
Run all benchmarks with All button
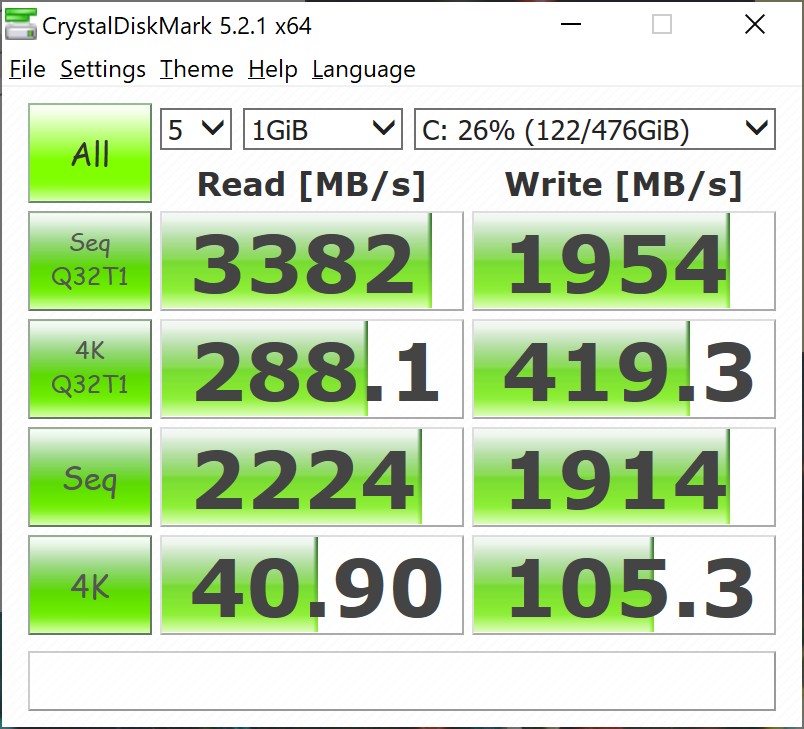90,153
